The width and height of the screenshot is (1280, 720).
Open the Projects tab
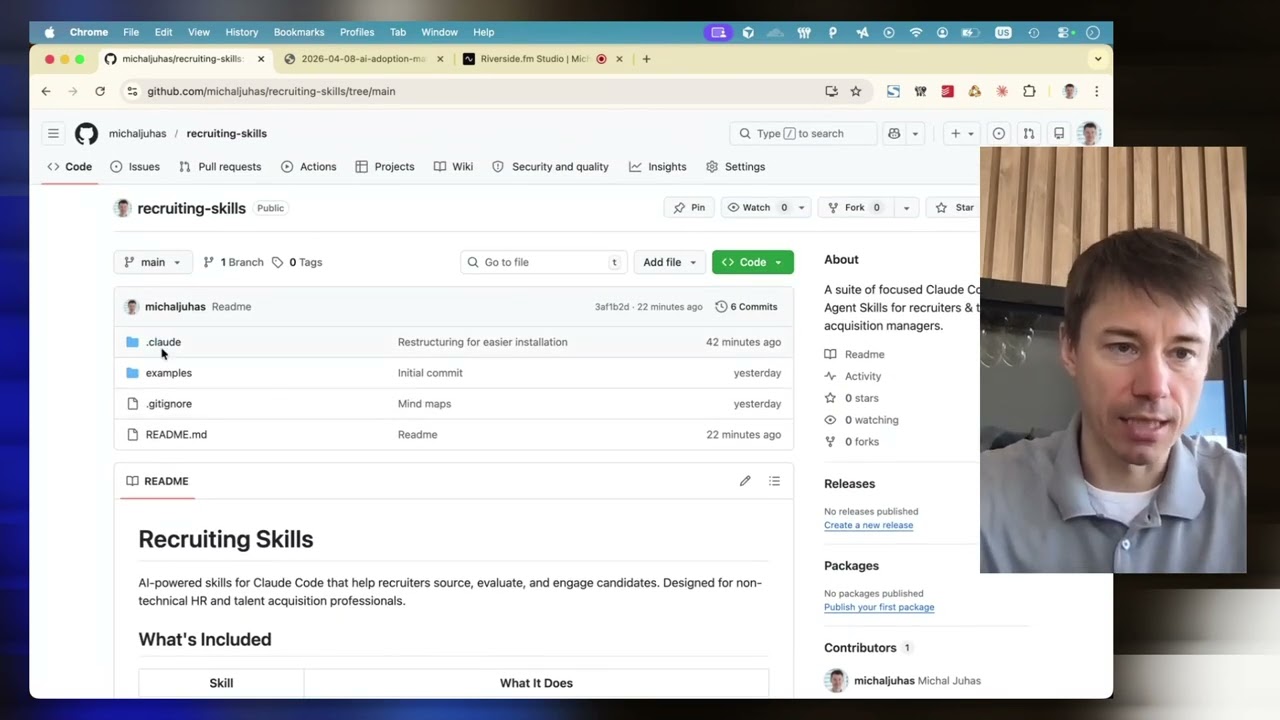385,167
